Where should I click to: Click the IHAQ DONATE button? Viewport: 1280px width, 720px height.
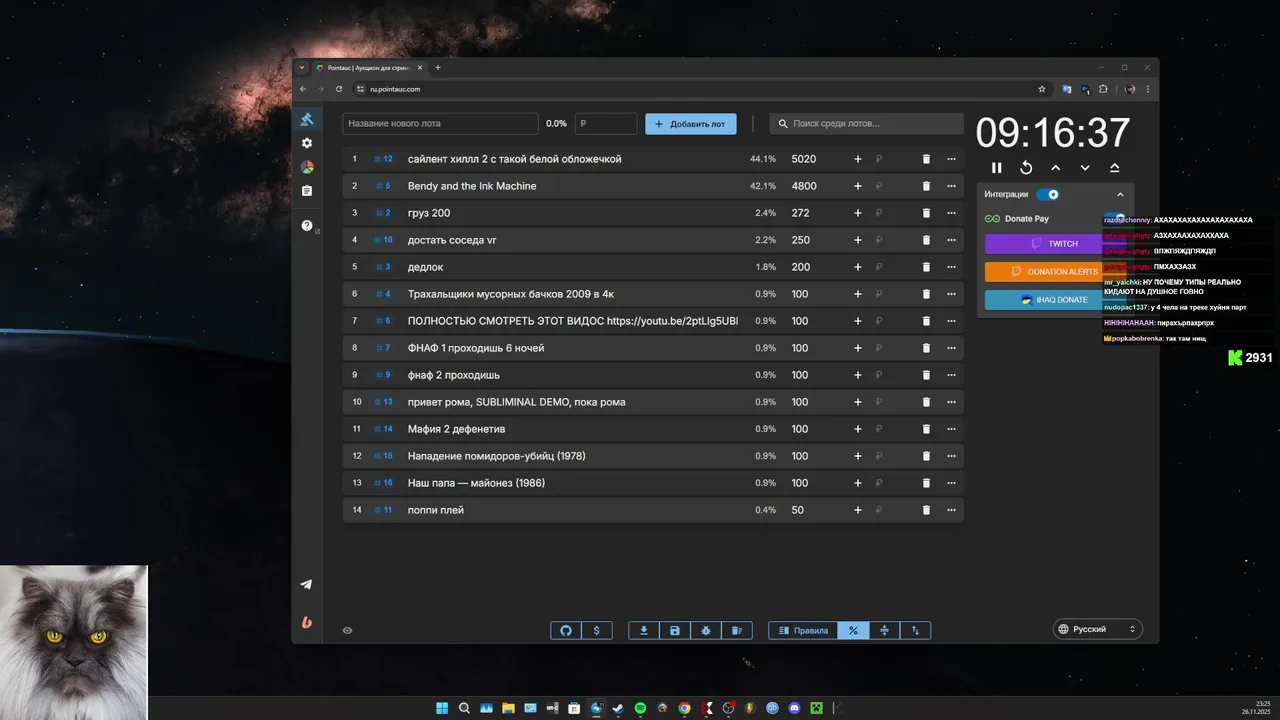[1055, 299]
